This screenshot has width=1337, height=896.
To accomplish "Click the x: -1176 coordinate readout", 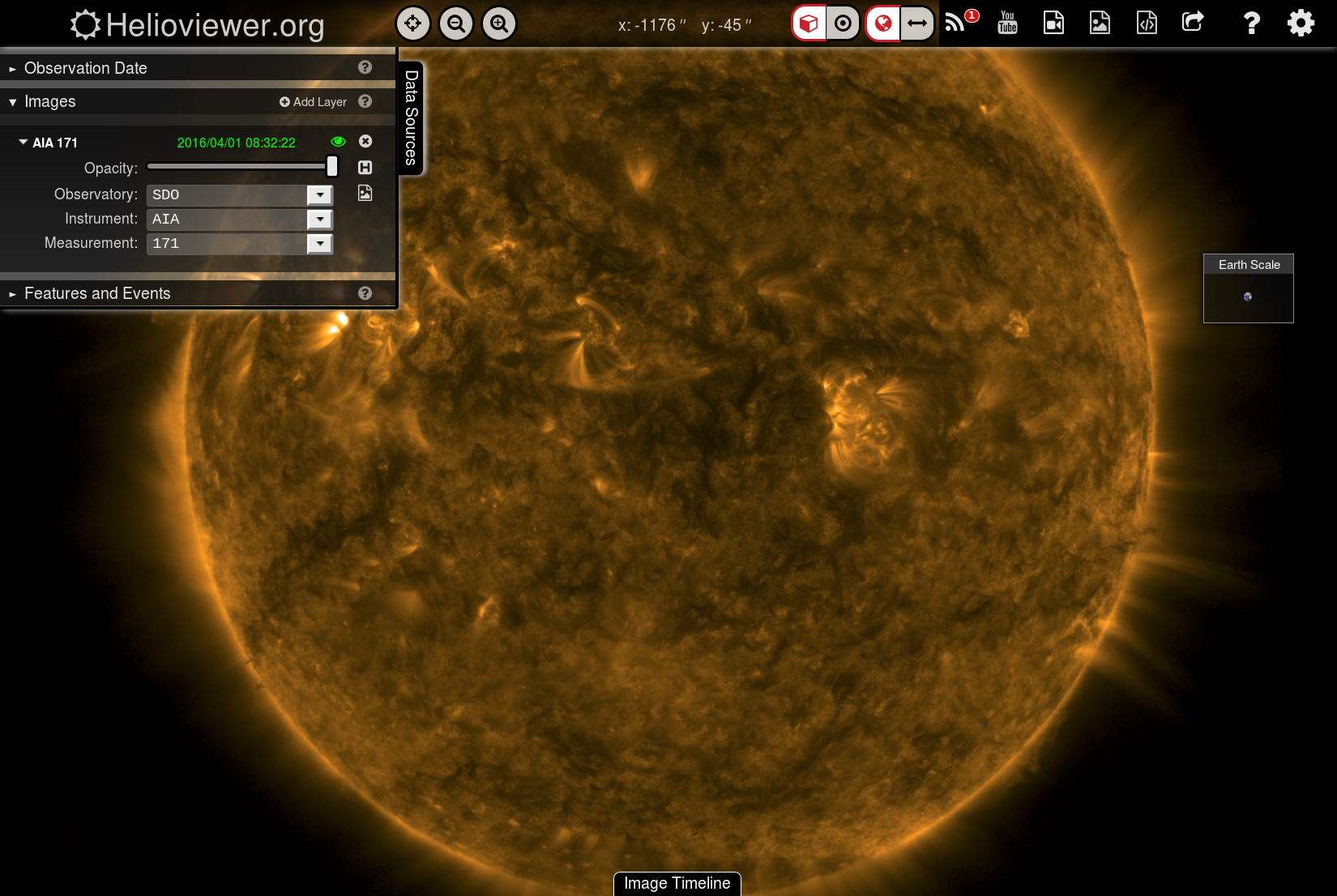I will coord(652,25).
